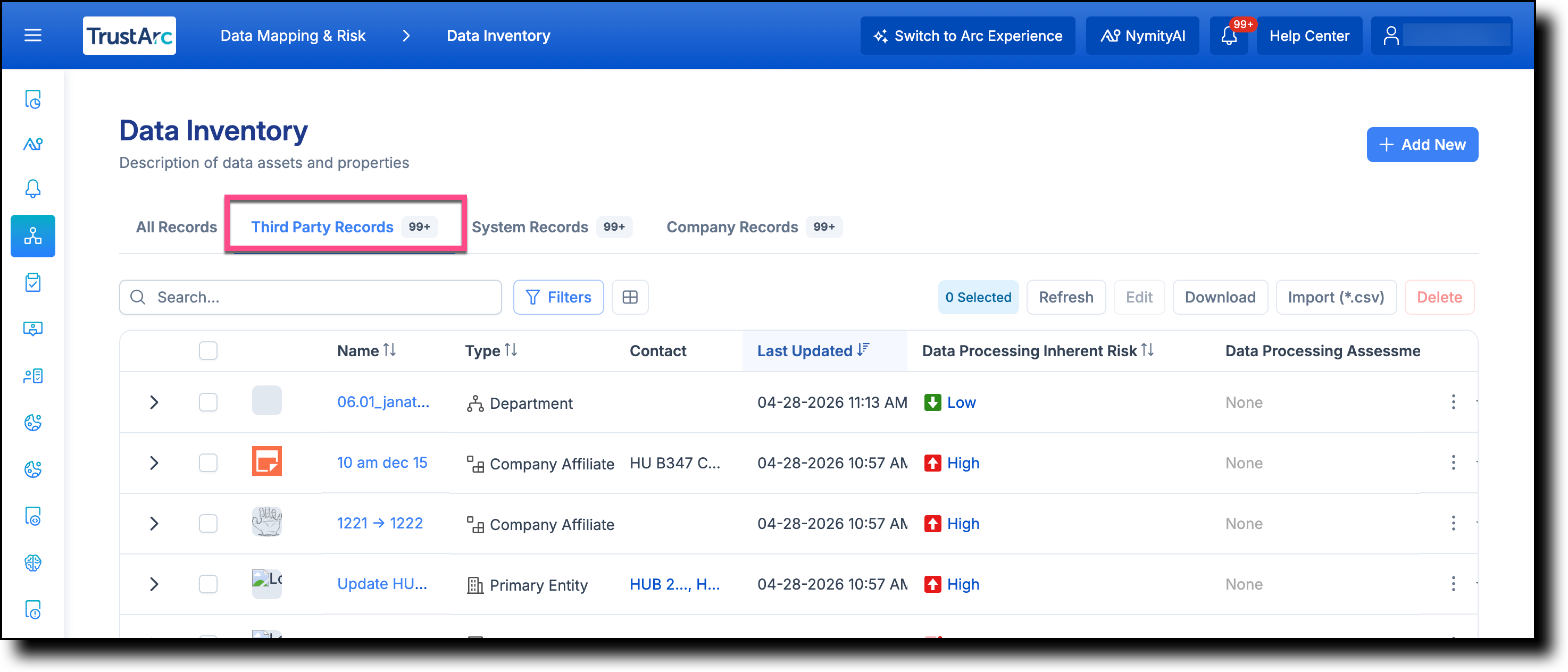Viewport: 1568px width, 672px height.
Task: Open the Help Center
Action: [x=1310, y=36]
